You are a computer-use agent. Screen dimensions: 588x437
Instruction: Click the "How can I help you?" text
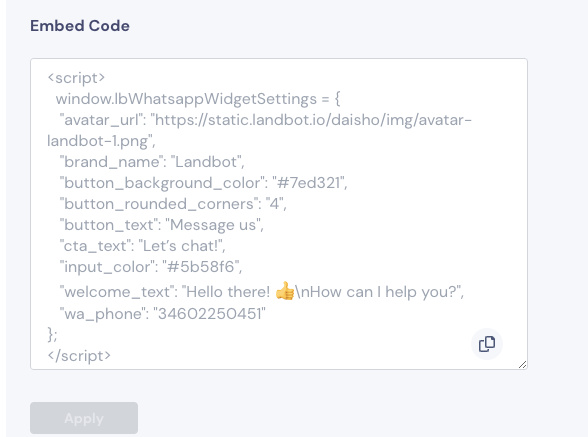pyautogui.click(x=381, y=292)
